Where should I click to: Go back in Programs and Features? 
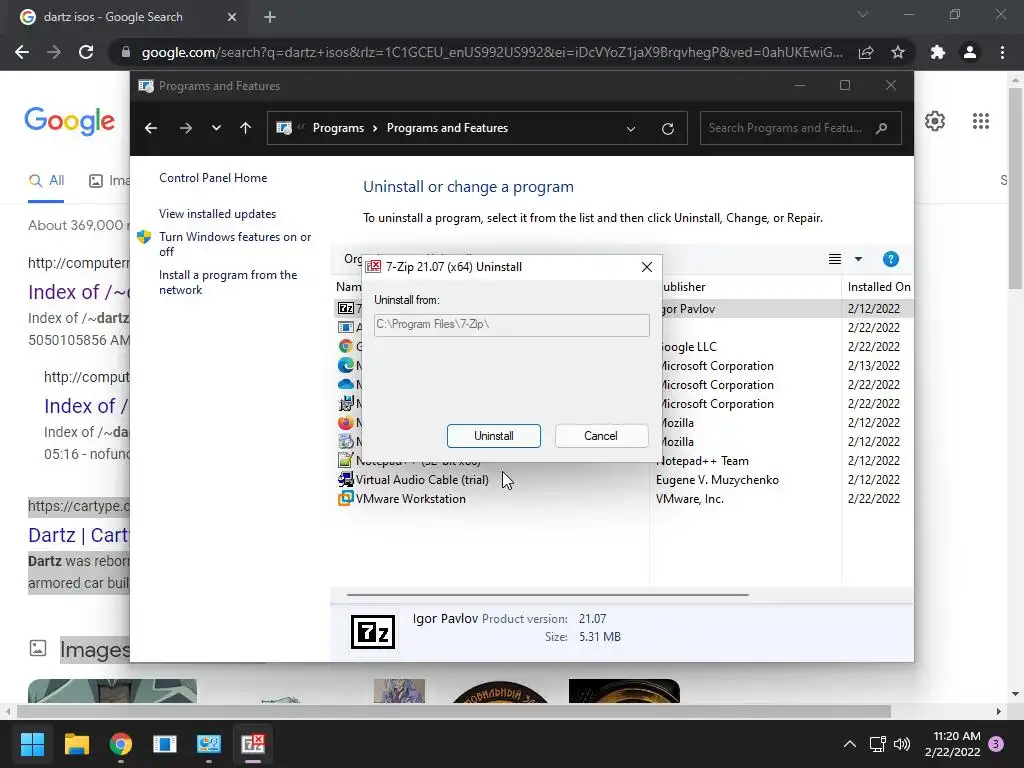click(x=151, y=128)
